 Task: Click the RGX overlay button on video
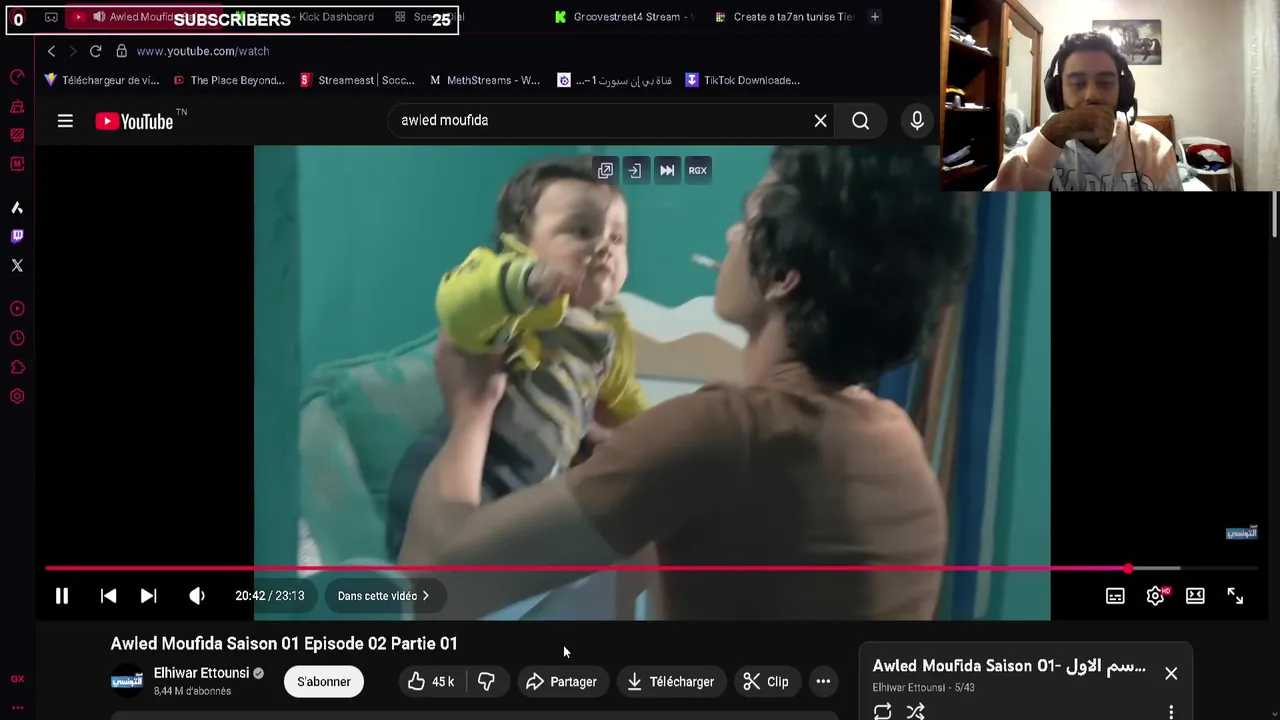697,170
